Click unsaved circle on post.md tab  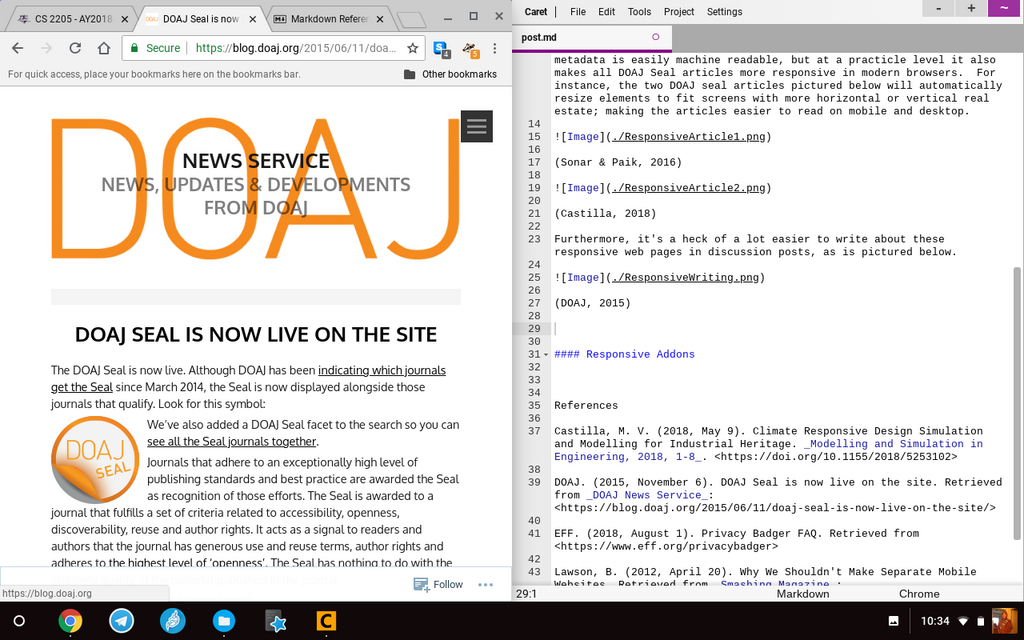(656, 37)
